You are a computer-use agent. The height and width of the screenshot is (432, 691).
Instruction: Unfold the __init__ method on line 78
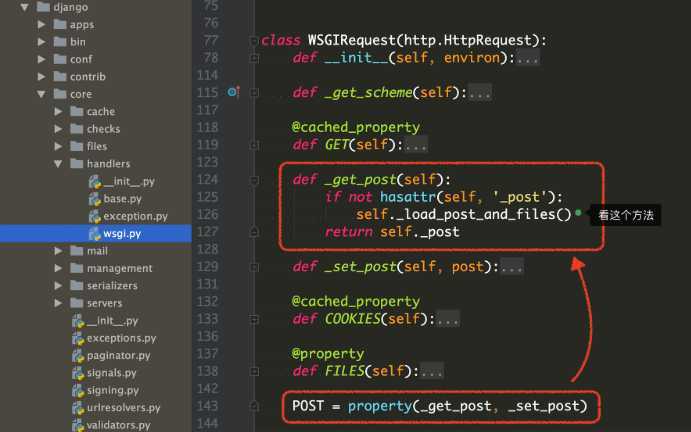point(254,58)
